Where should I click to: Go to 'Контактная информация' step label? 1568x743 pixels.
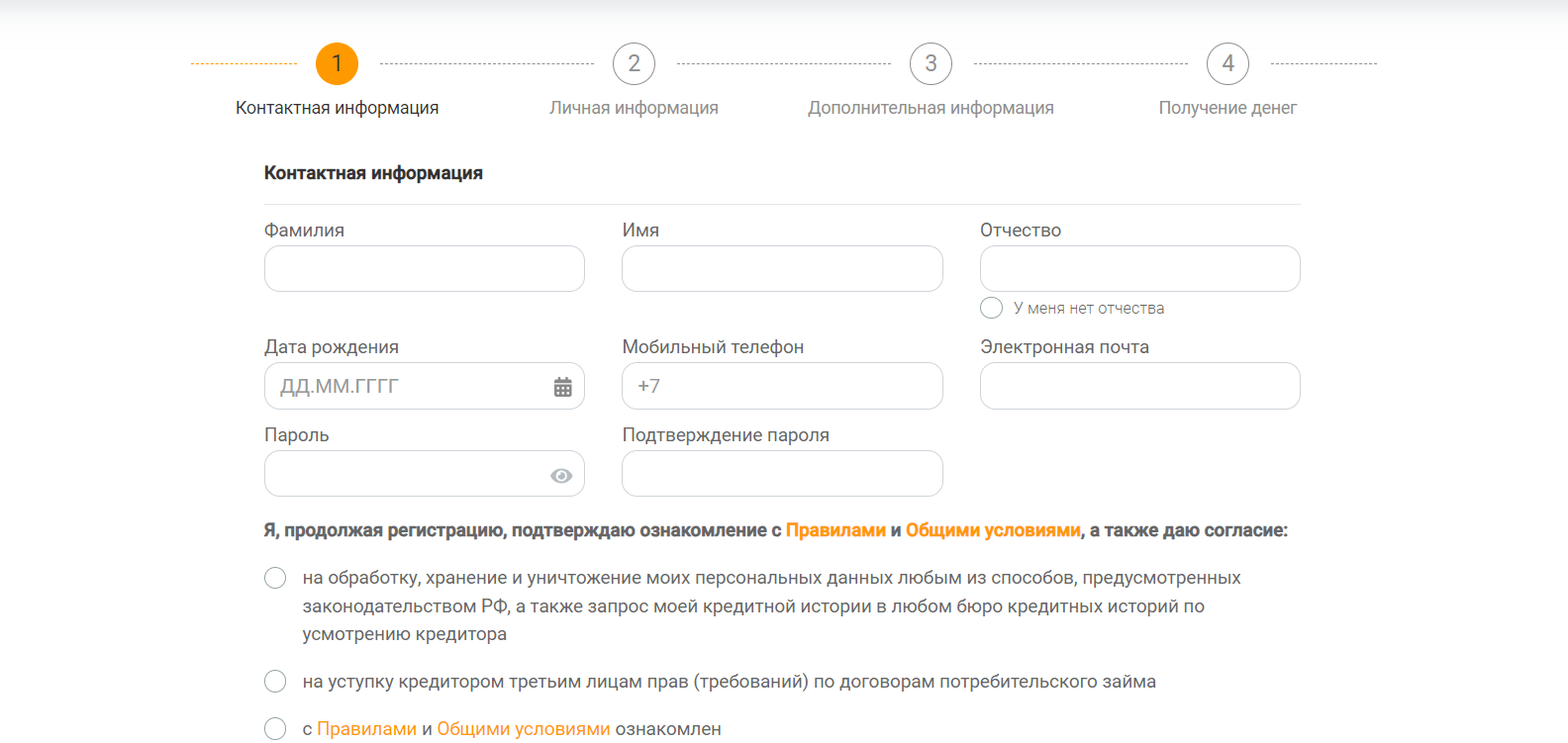tap(337, 108)
